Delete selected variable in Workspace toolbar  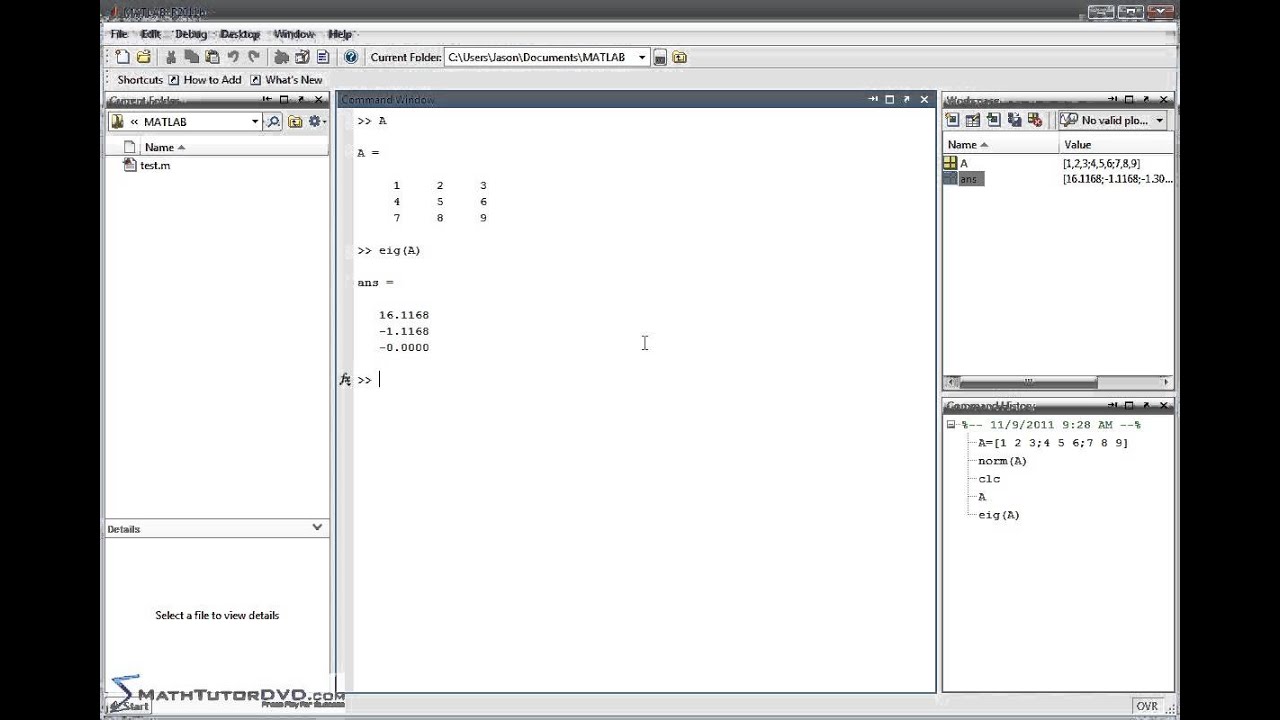[1036, 120]
